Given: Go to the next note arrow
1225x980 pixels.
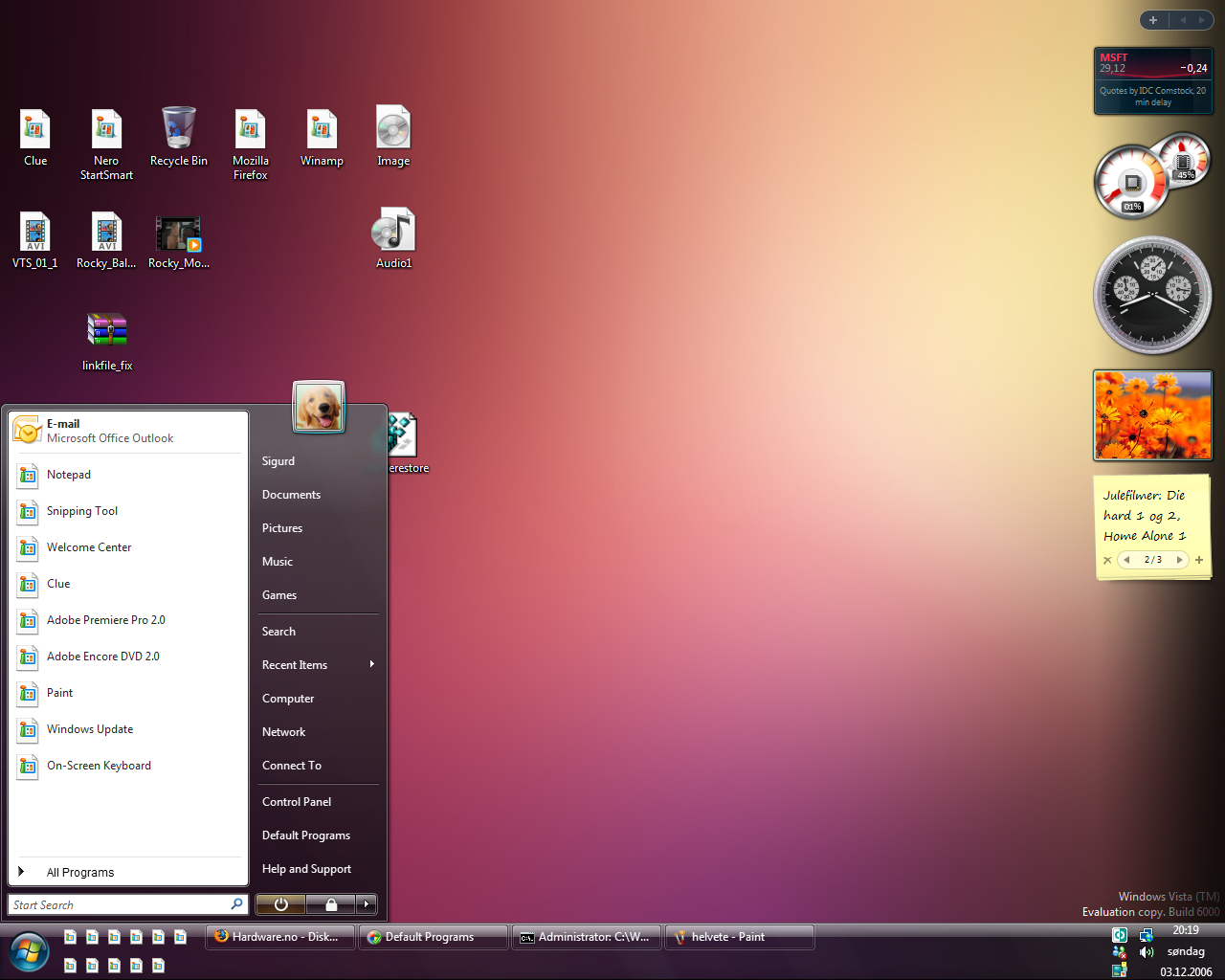Looking at the screenshot, I should point(1179,560).
